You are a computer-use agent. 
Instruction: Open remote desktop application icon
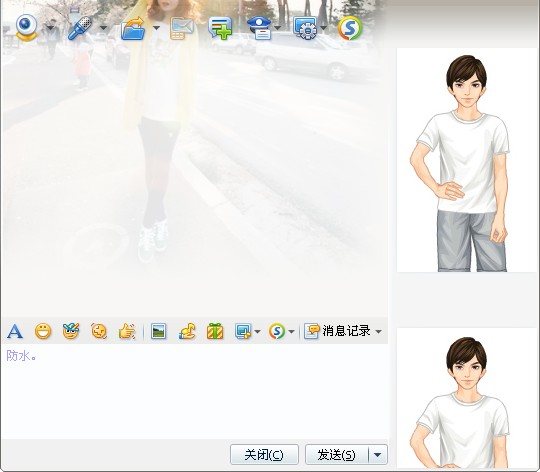pos(305,29)
